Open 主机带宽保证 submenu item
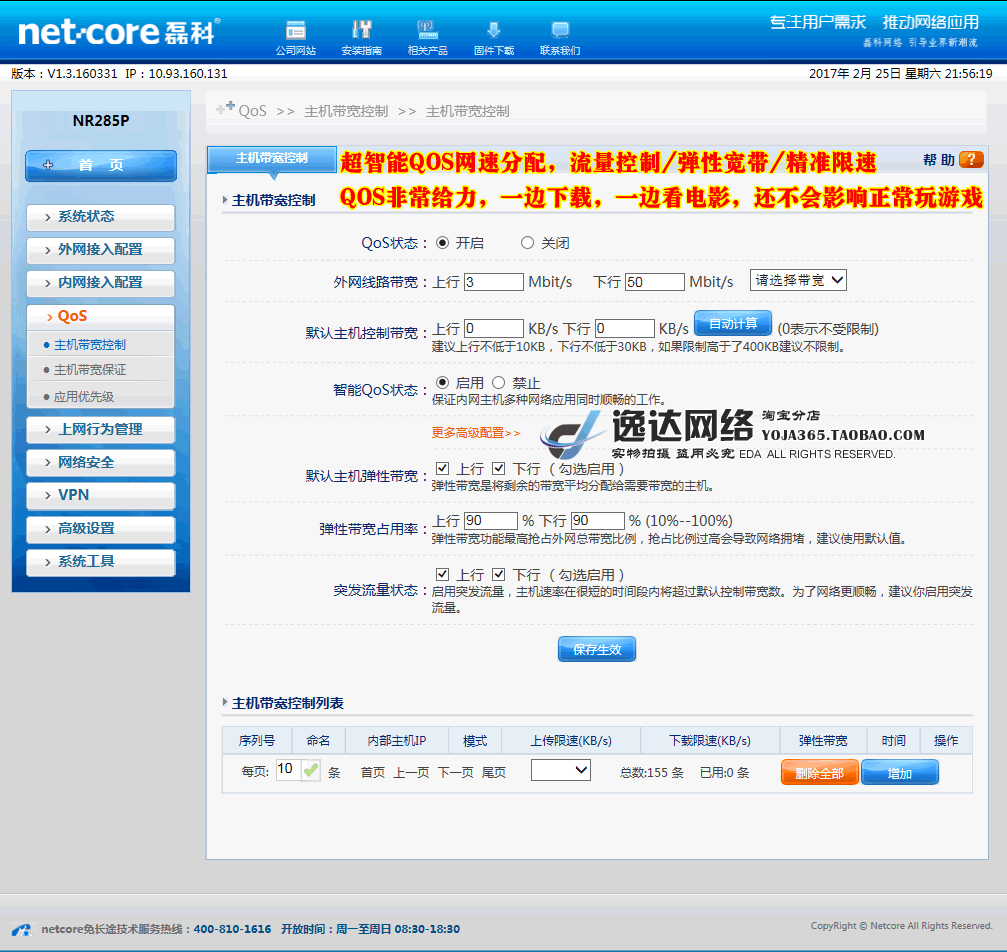Viewport: 1007px width, 952px height. [90, 370]
